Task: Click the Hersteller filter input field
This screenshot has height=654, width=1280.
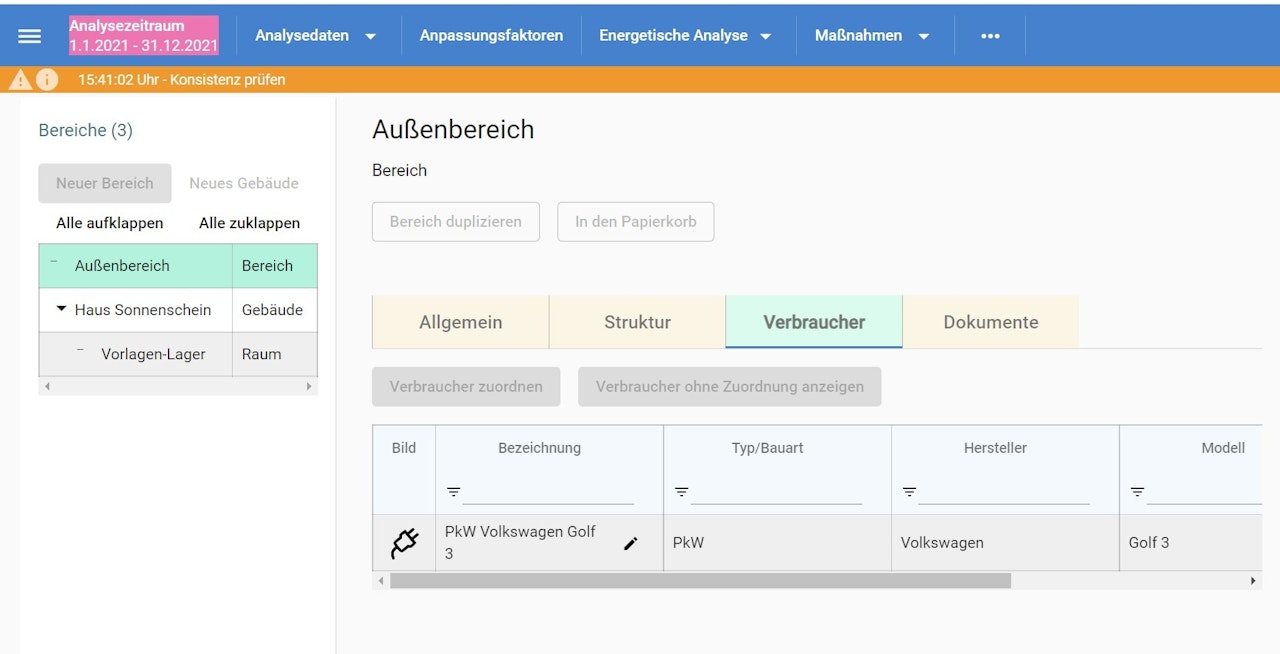Action: click(1003, 492)
